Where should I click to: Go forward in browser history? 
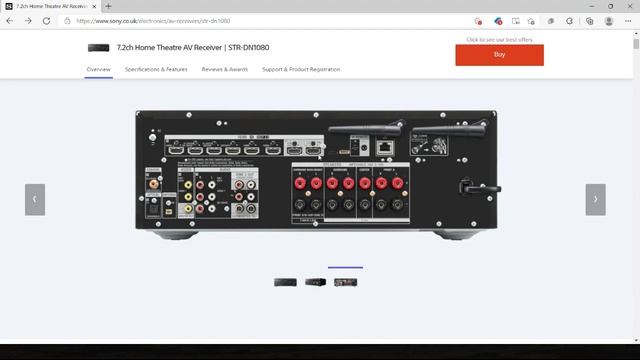28,21
